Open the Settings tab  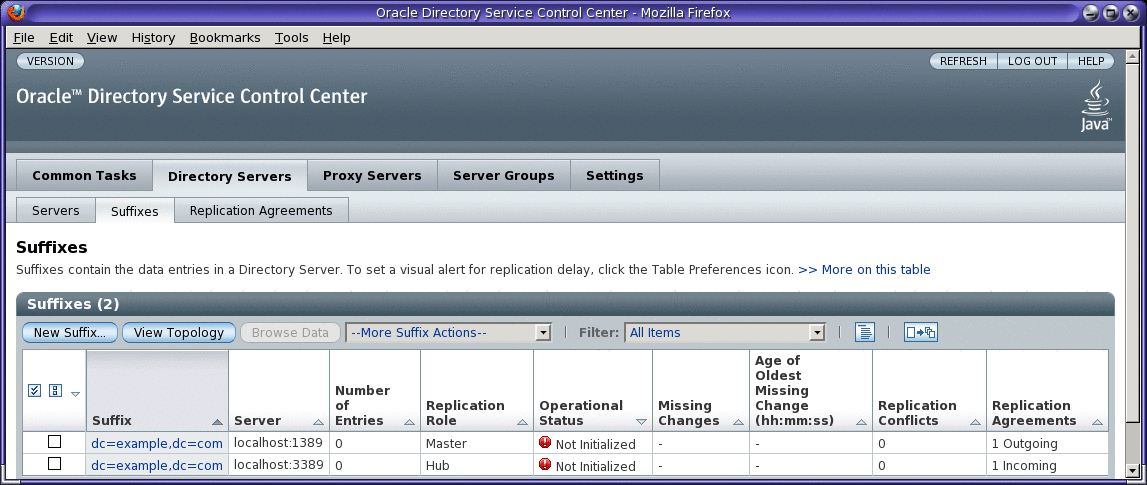click(614, 176)
